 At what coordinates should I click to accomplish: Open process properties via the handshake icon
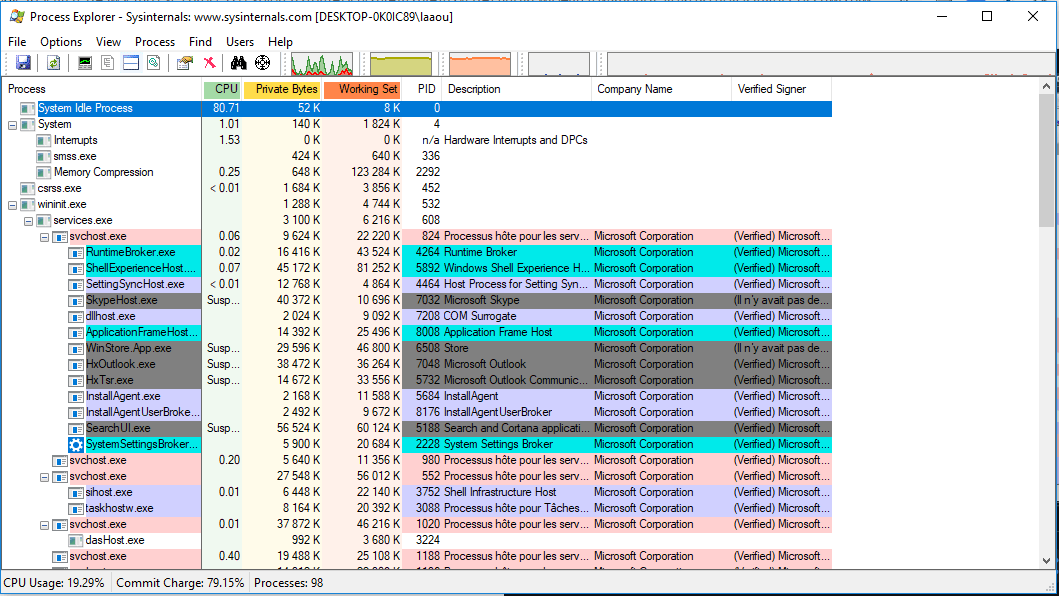[x=182, y=62]
